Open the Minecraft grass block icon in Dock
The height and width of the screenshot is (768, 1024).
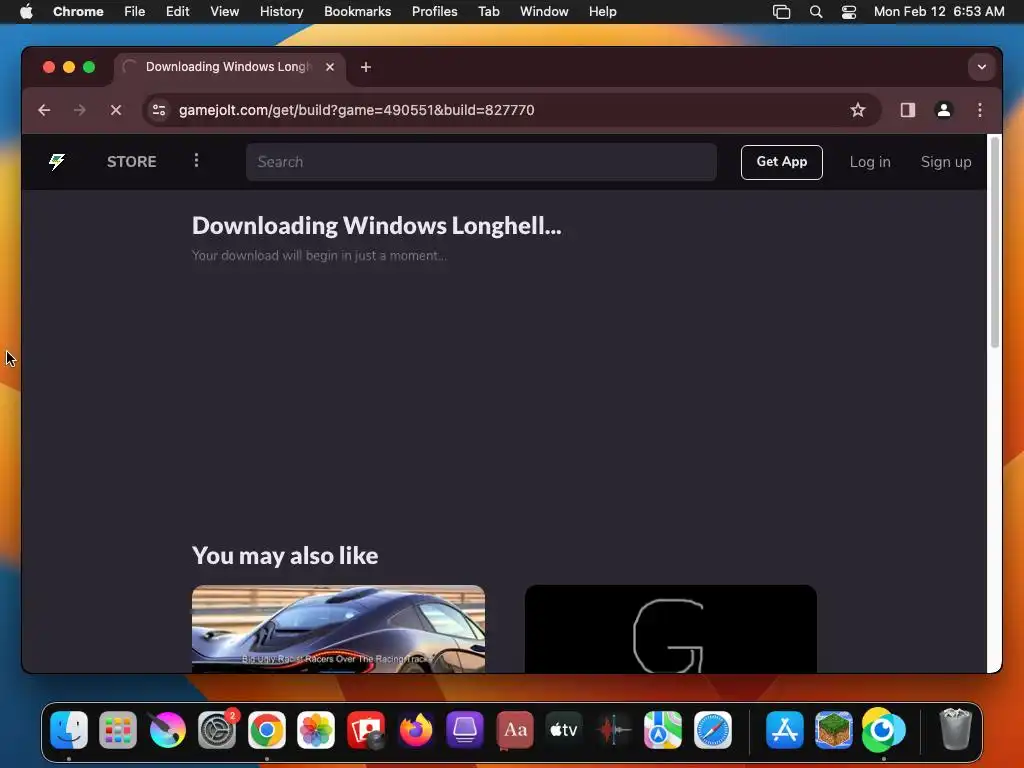click(x=834, y=729)
